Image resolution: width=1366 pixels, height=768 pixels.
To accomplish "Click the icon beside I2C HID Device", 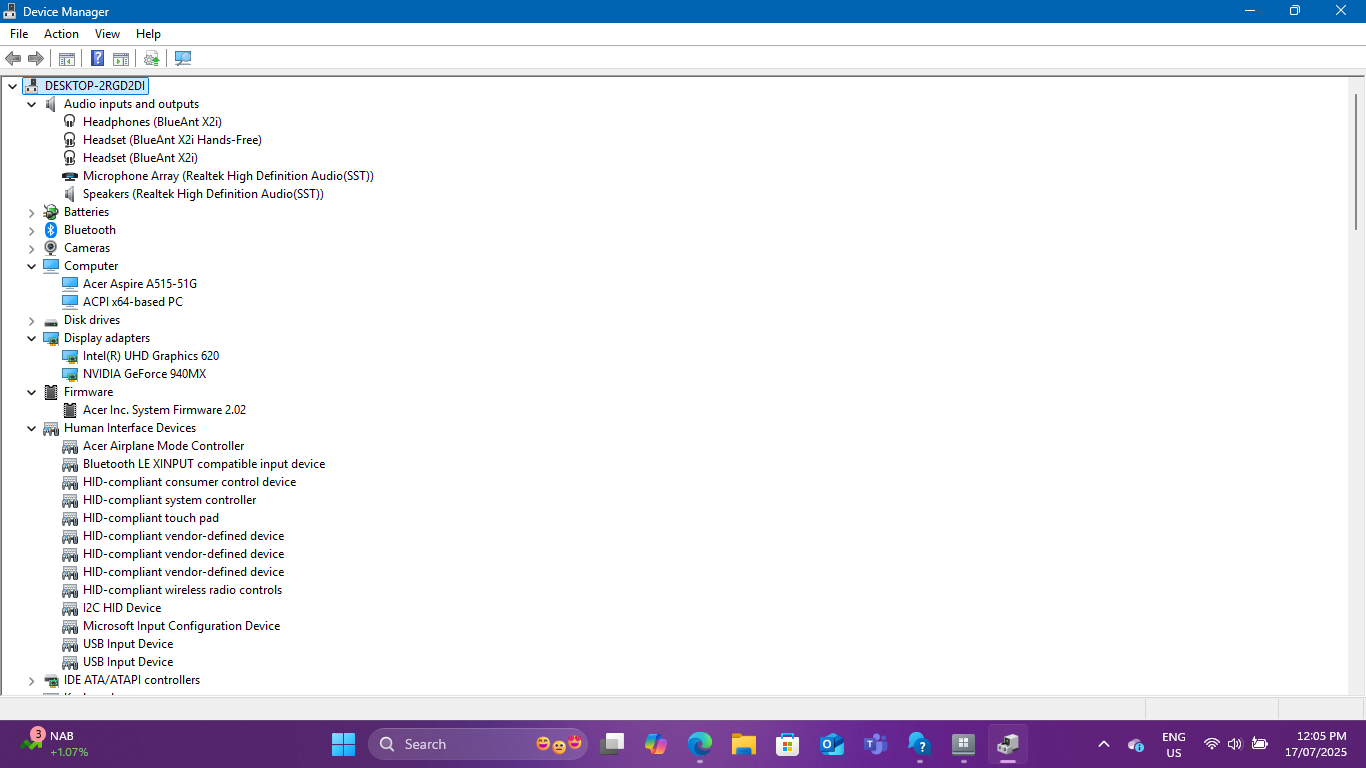I will coord(70,608).
